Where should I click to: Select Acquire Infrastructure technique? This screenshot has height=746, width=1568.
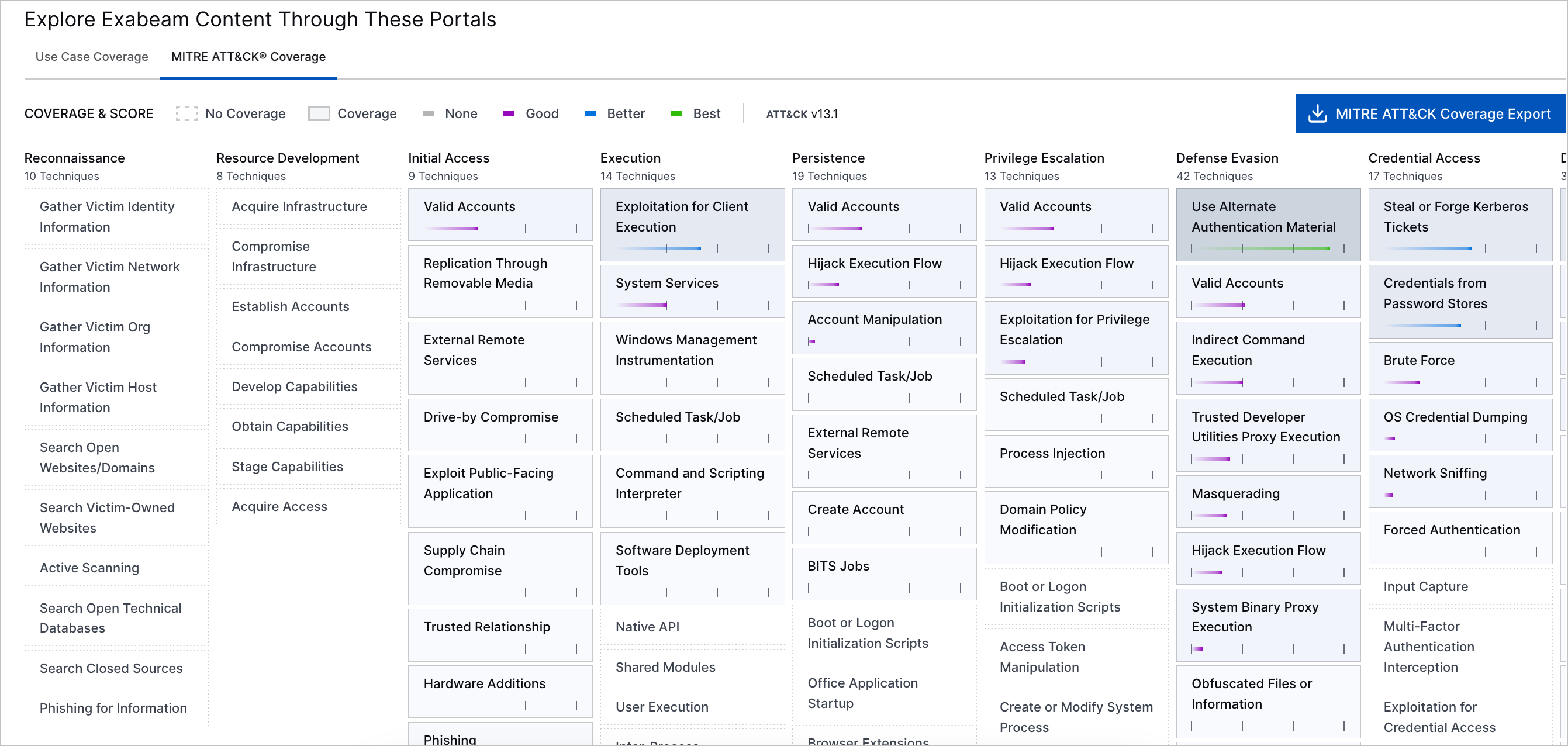[309, 207]
